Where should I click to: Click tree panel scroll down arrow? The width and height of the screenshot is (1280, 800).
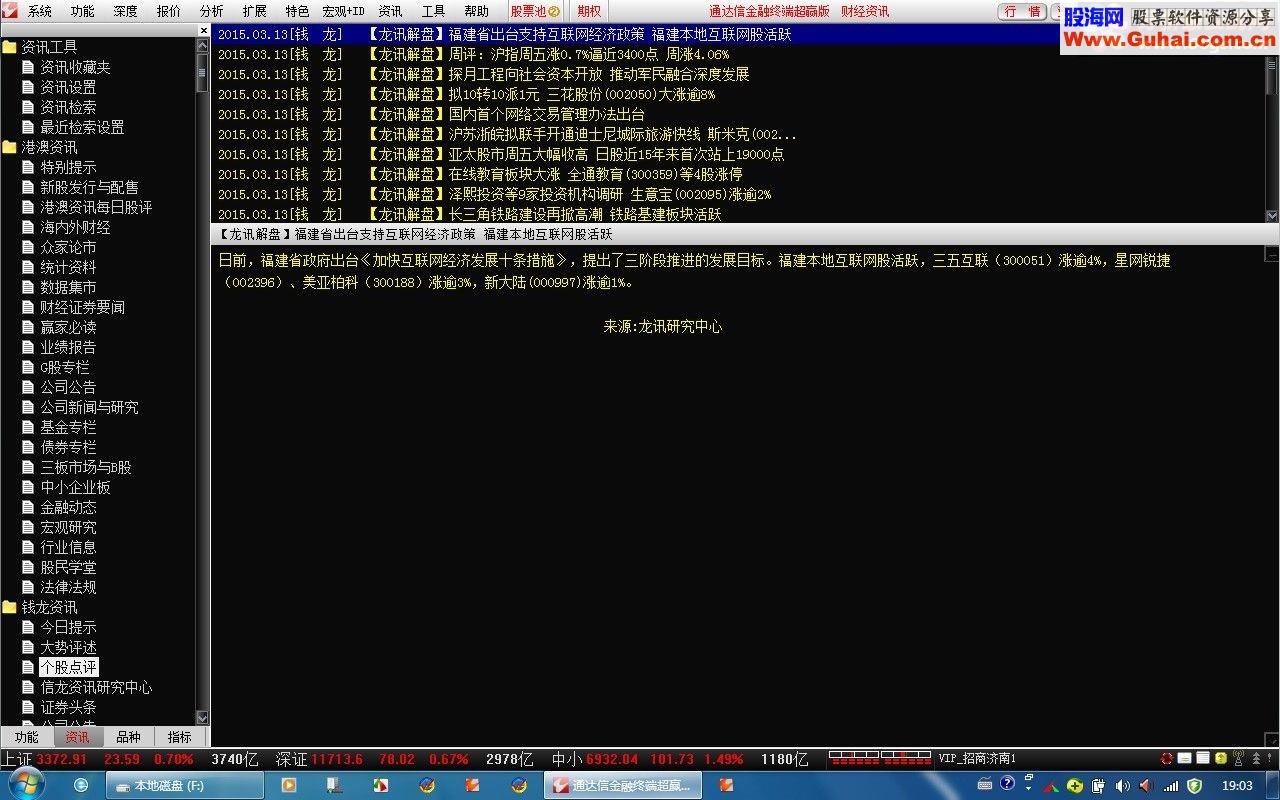(x=202, y=717)
